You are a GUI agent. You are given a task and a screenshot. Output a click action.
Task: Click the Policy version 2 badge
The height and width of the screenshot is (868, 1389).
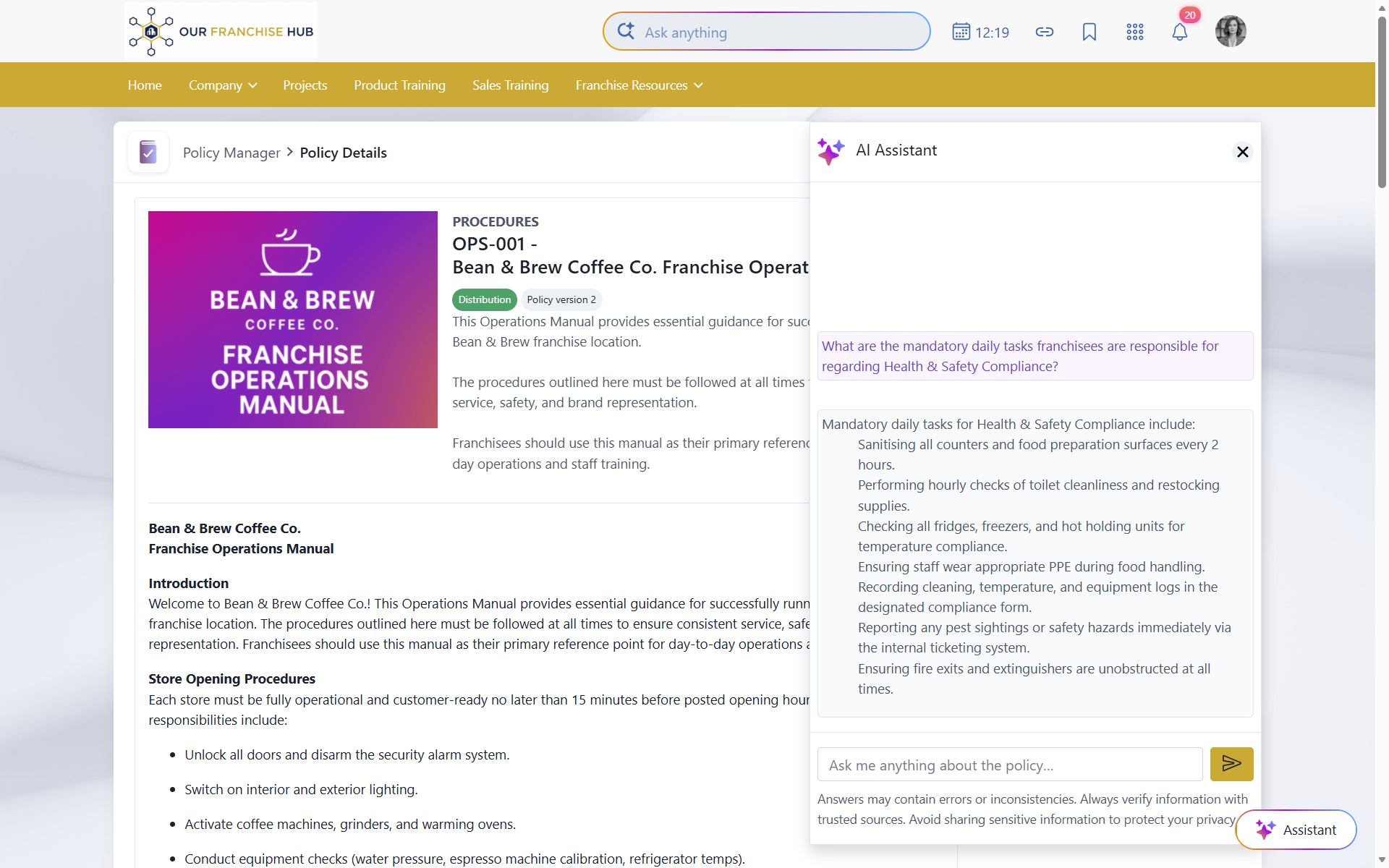click(561, 299)
